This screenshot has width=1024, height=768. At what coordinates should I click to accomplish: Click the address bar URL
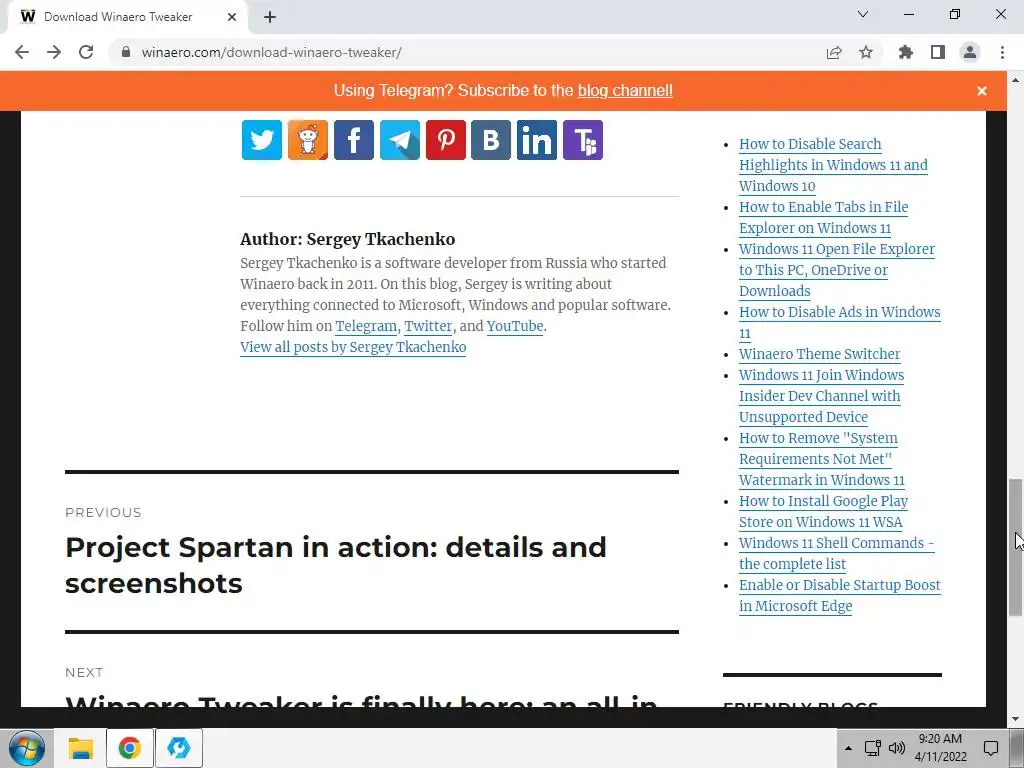point(272,52)
